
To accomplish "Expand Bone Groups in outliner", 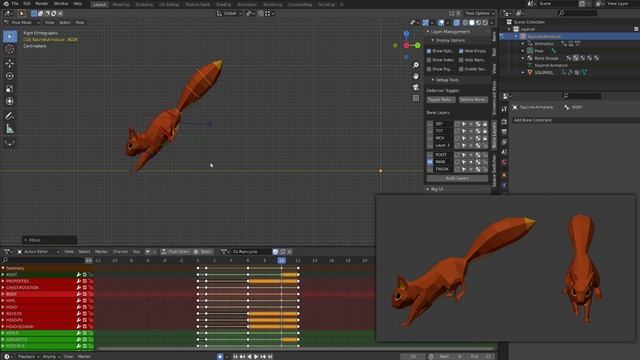I will [523, 58].
